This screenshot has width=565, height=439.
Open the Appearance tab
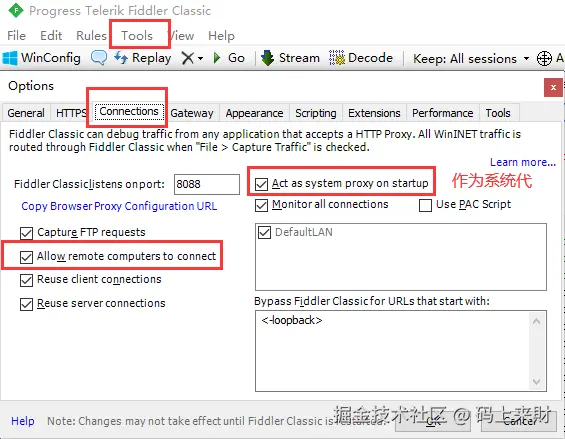[254, 113]
